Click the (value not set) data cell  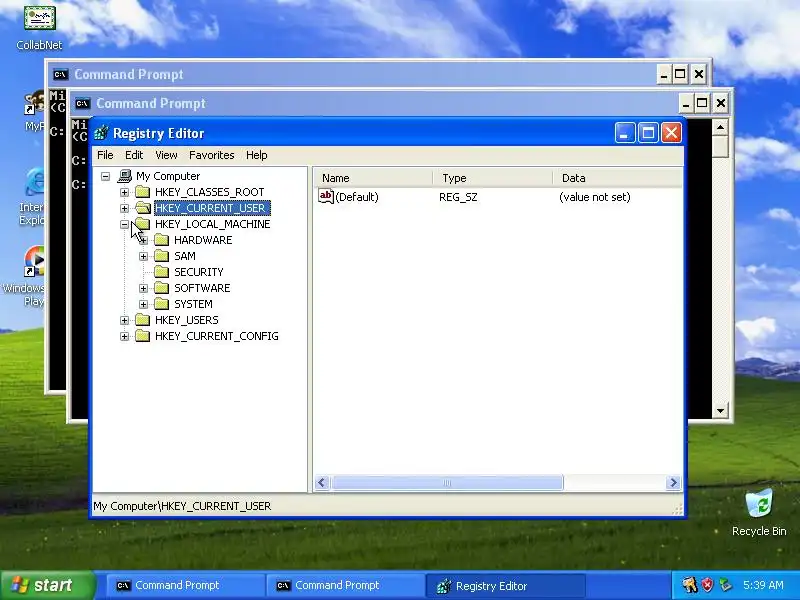click(x=595, y=197)
